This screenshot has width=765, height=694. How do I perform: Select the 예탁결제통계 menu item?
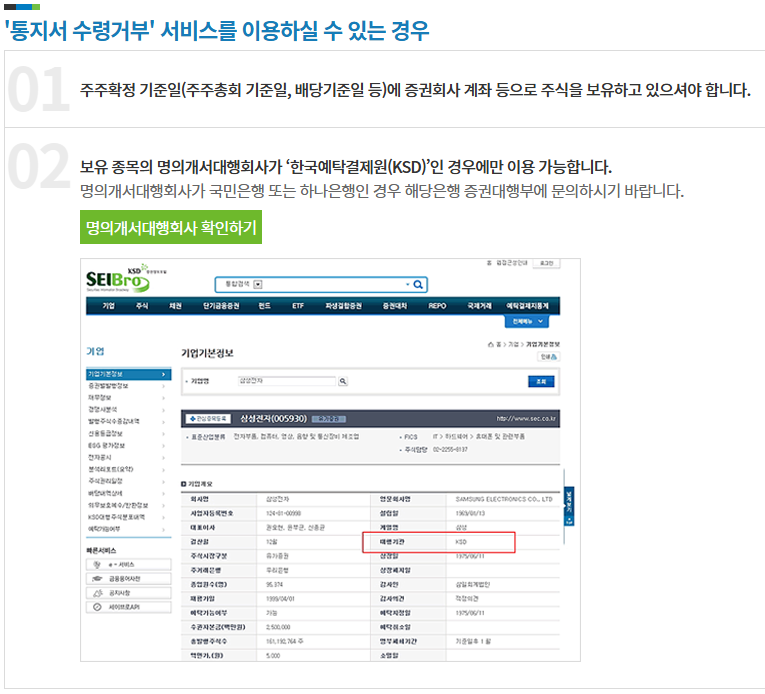(527, 306)
